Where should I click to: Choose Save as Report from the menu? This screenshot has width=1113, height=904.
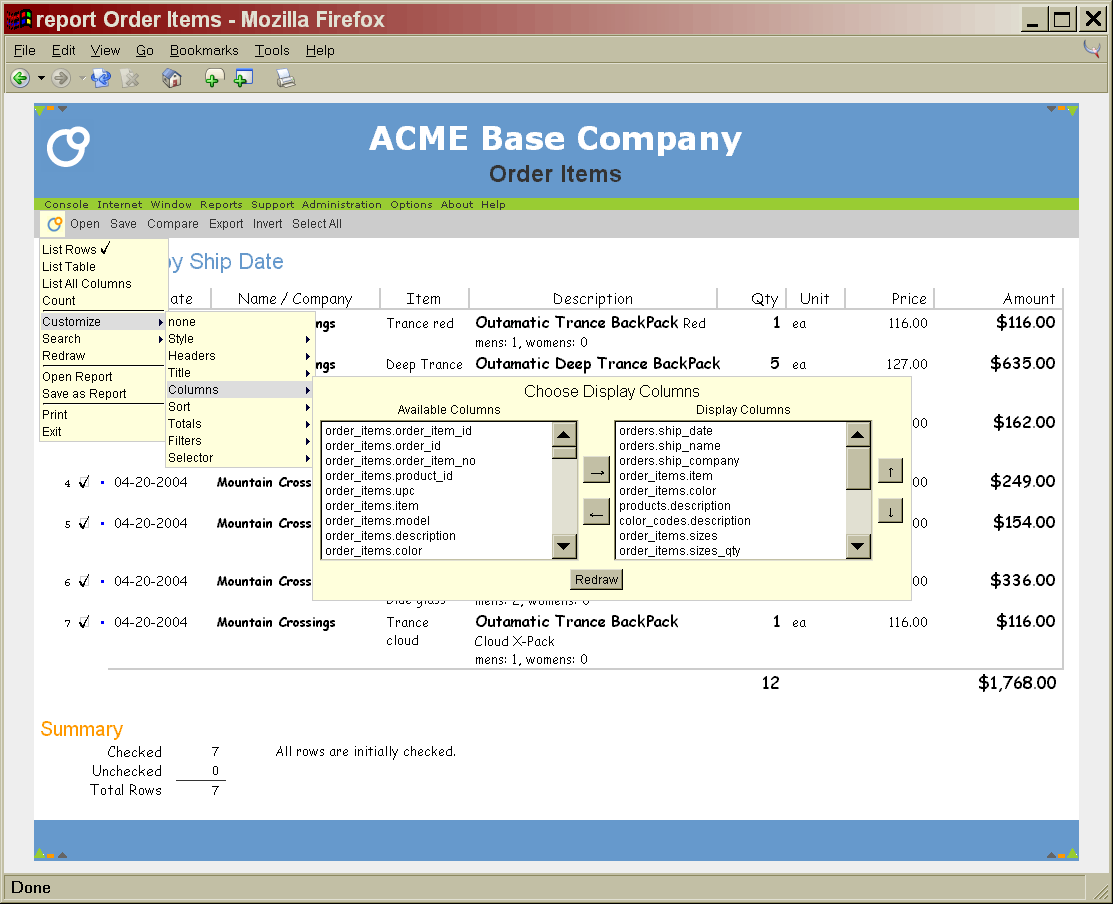(x=84, y=394)
